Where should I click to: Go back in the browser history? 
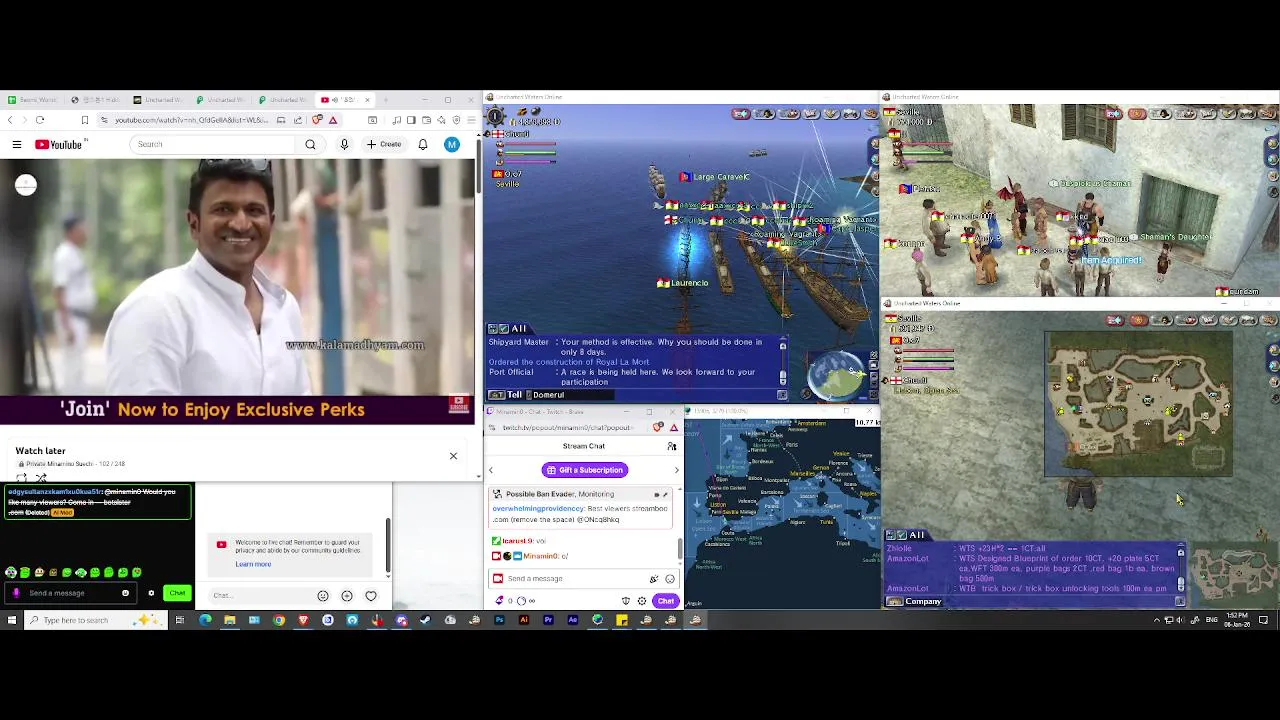[10, 120]
